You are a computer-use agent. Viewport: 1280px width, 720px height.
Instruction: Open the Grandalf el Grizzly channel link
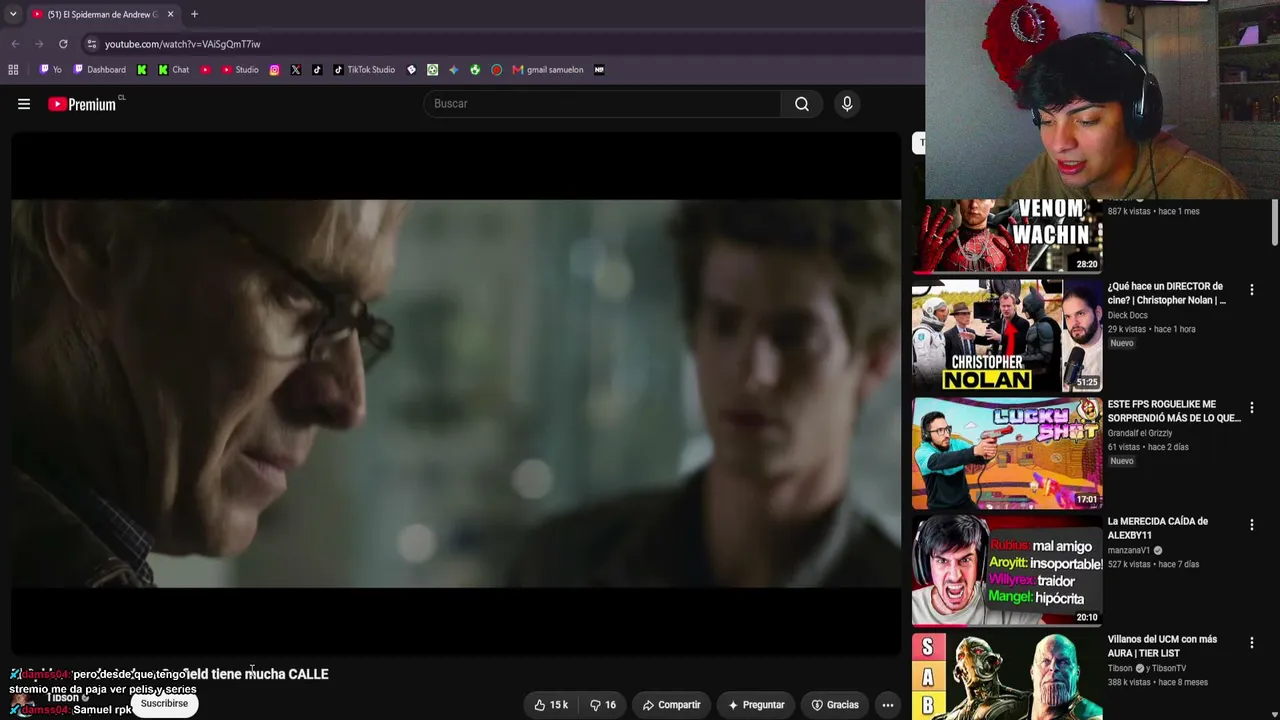pos(1140,433)
